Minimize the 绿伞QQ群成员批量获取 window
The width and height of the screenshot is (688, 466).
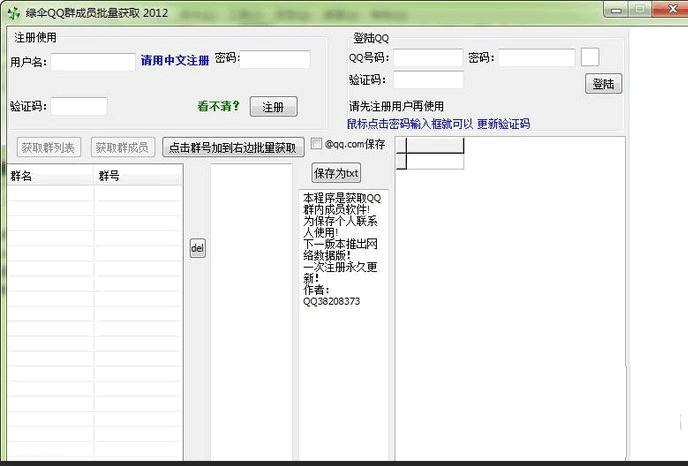tap(616, 10)
